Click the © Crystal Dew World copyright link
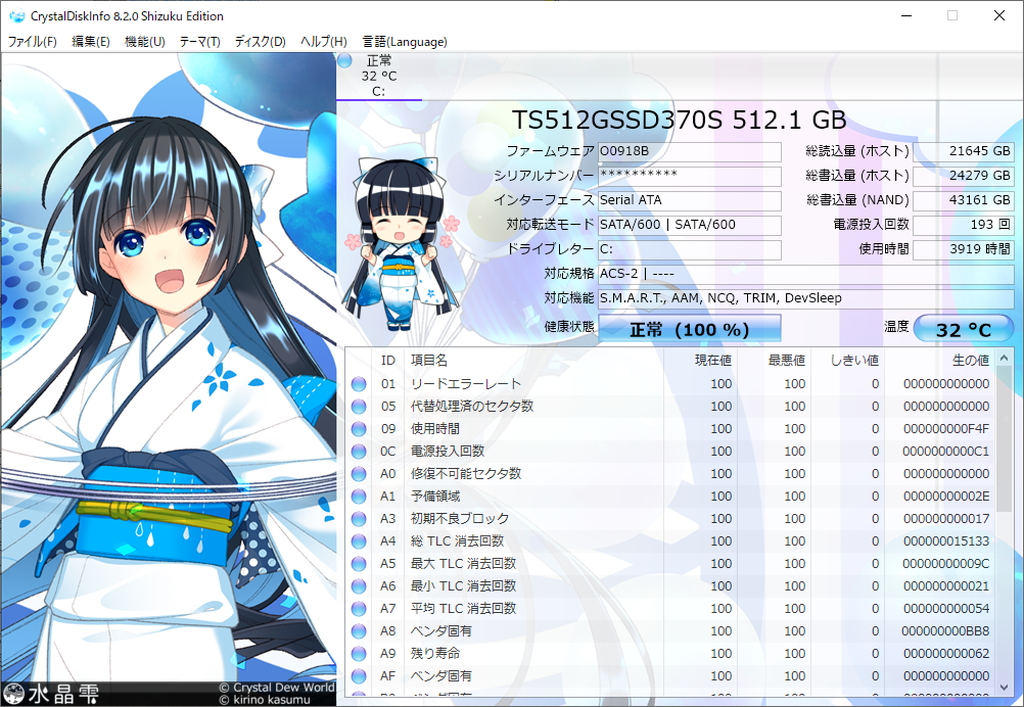 pyautogui.click(x=277, y=687)
